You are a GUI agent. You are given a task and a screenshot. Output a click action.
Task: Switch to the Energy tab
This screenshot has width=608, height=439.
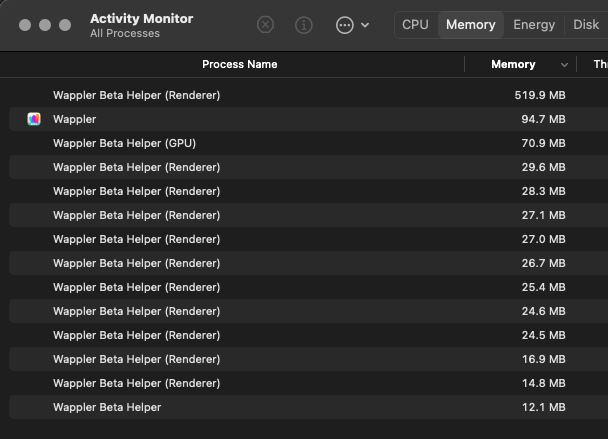click(x=534, y=25)
